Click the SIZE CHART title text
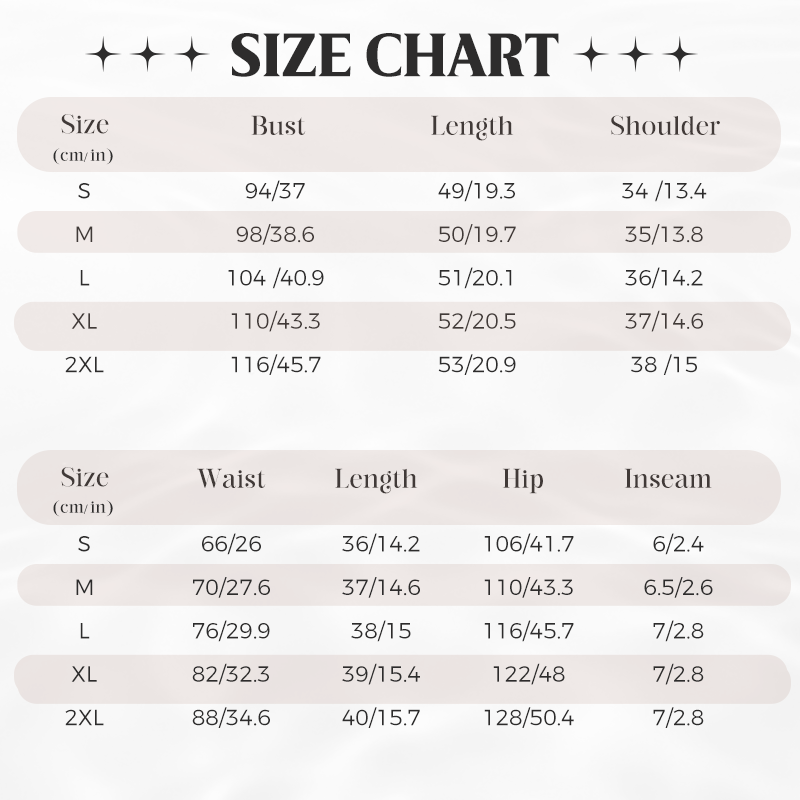The width and height of the screenshot is (800, 800). point(394,55)
